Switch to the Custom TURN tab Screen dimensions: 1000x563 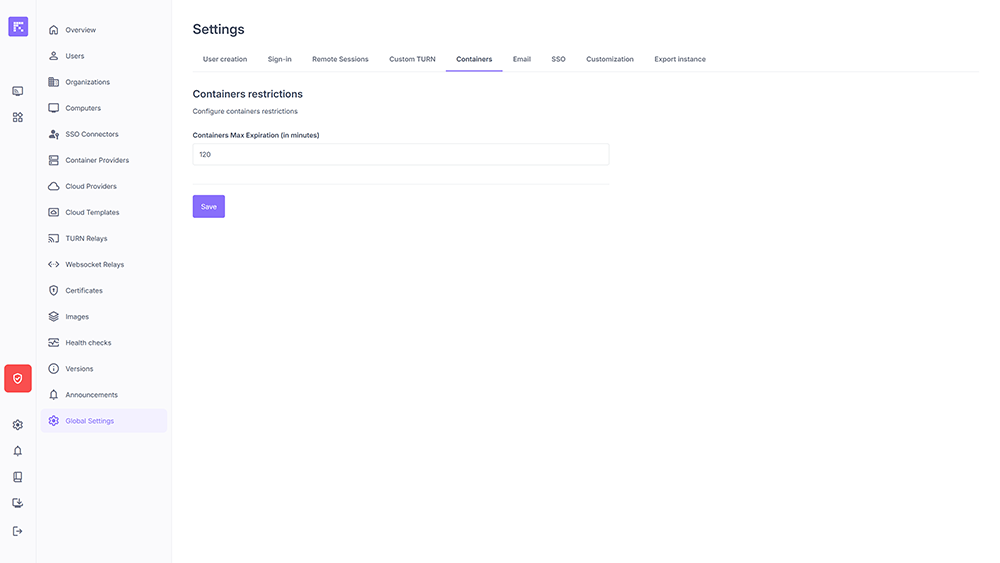pyautogui.click(x=412, y=59)
